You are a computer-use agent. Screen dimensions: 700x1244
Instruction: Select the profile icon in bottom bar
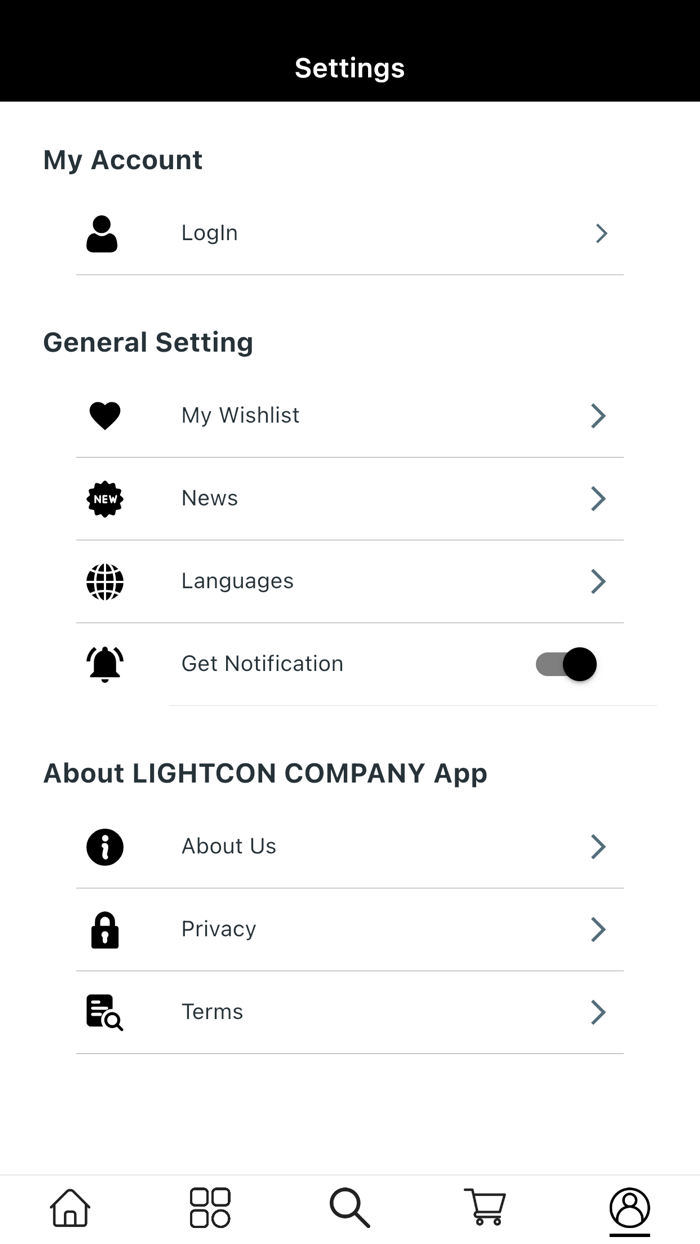[629, 1207]
